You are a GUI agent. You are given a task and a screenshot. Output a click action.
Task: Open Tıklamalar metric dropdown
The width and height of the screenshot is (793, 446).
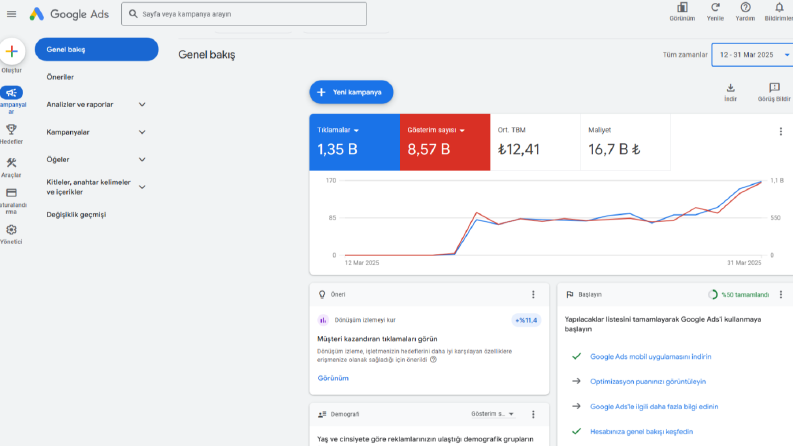click(357, 130)
